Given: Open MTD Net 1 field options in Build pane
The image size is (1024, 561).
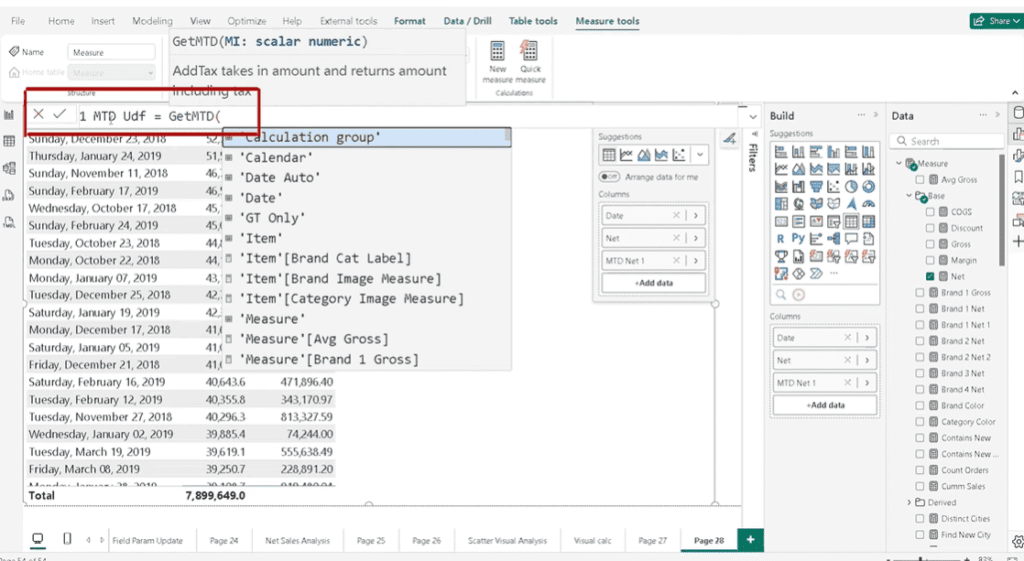Looking at the screenshot, I should coord(867,383).
